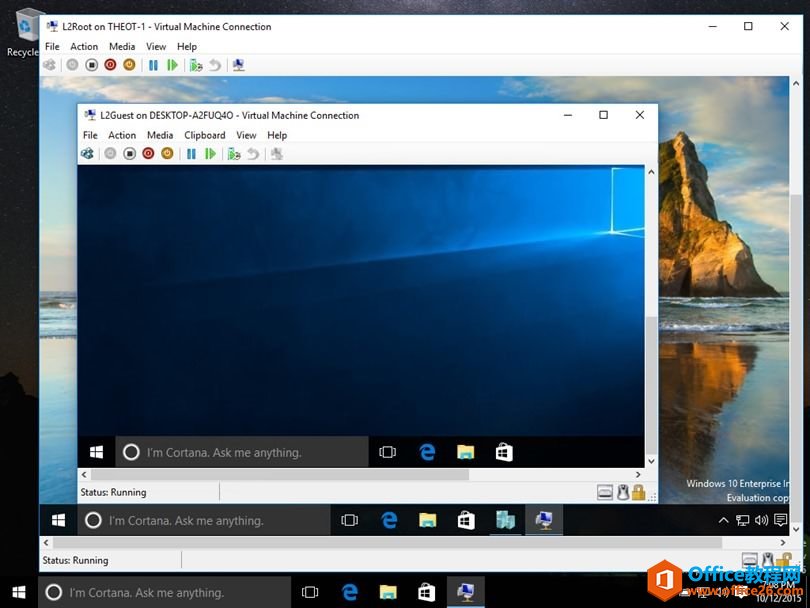Image resolution: width=810 pixels, height=608 pixels.
Task: Open View menu in L2Root window
Action: (156, 46)
